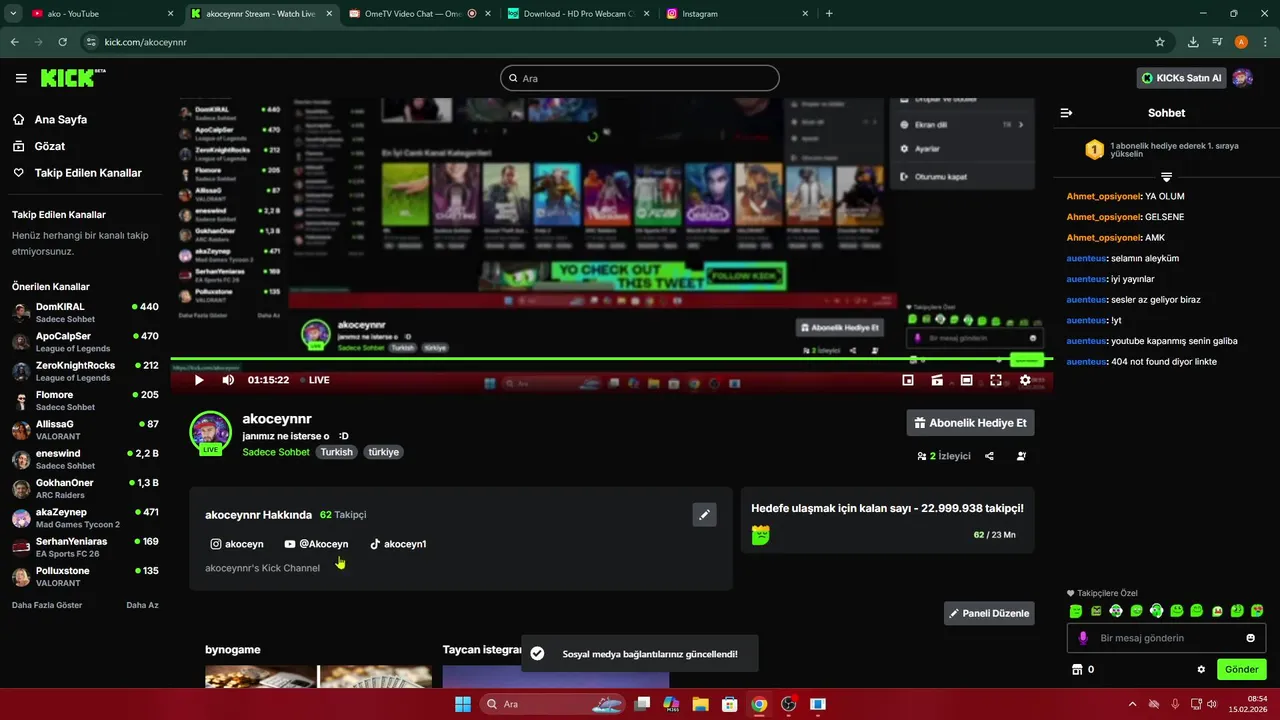Play or pause the stream video
Screen dimensions: 1280x720
click(199, 380)
